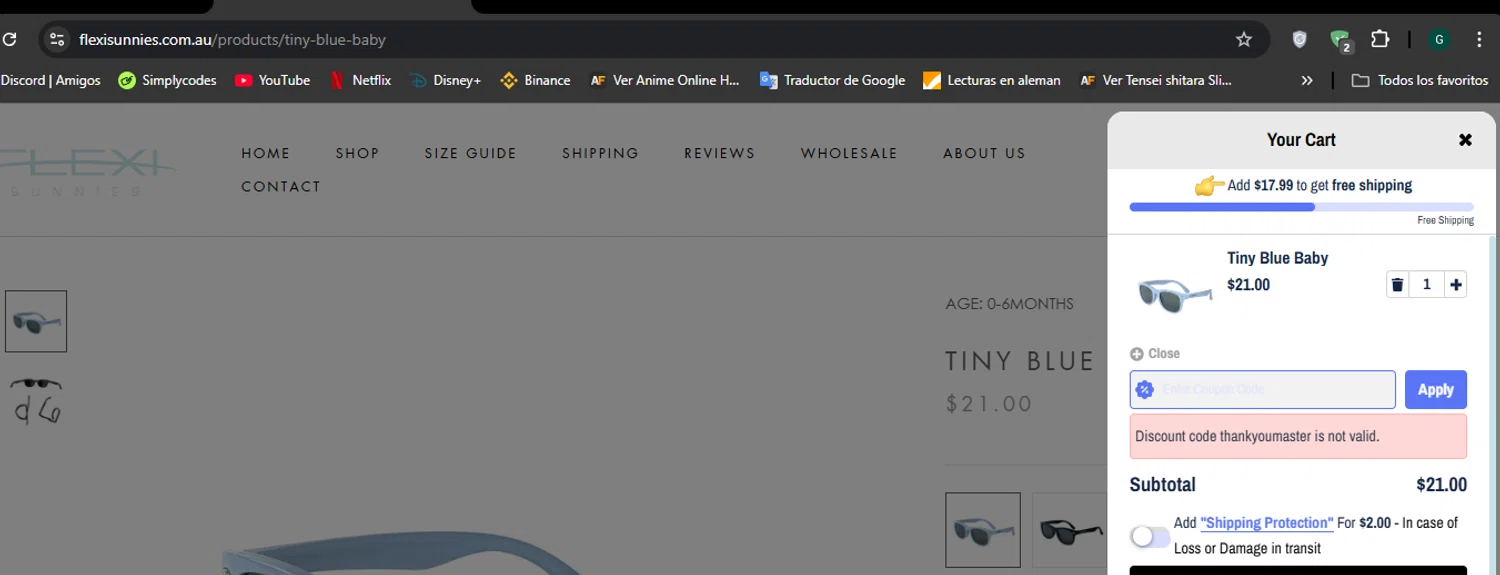Bookmark this page with the star icon

tap(1244, 40)
